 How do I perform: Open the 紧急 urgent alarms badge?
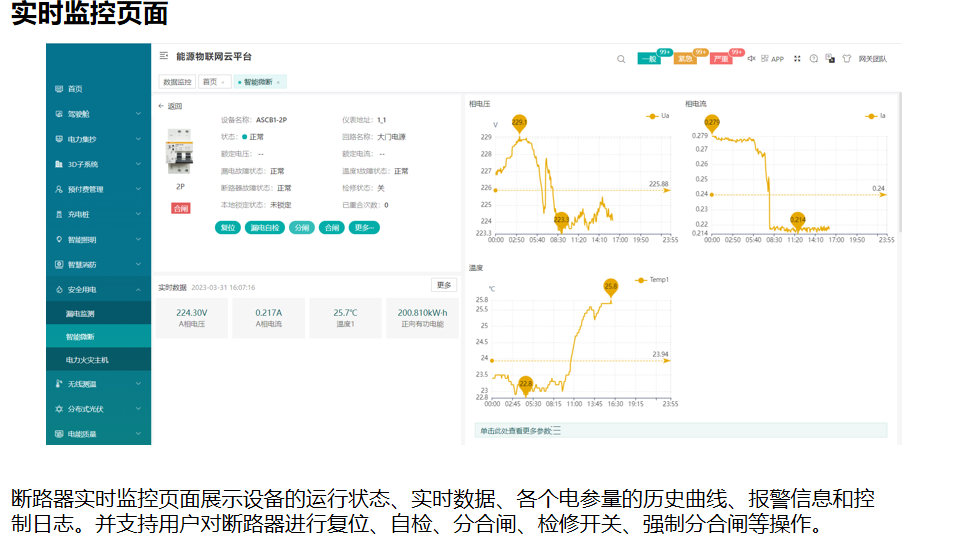click(x=685, y=59)
